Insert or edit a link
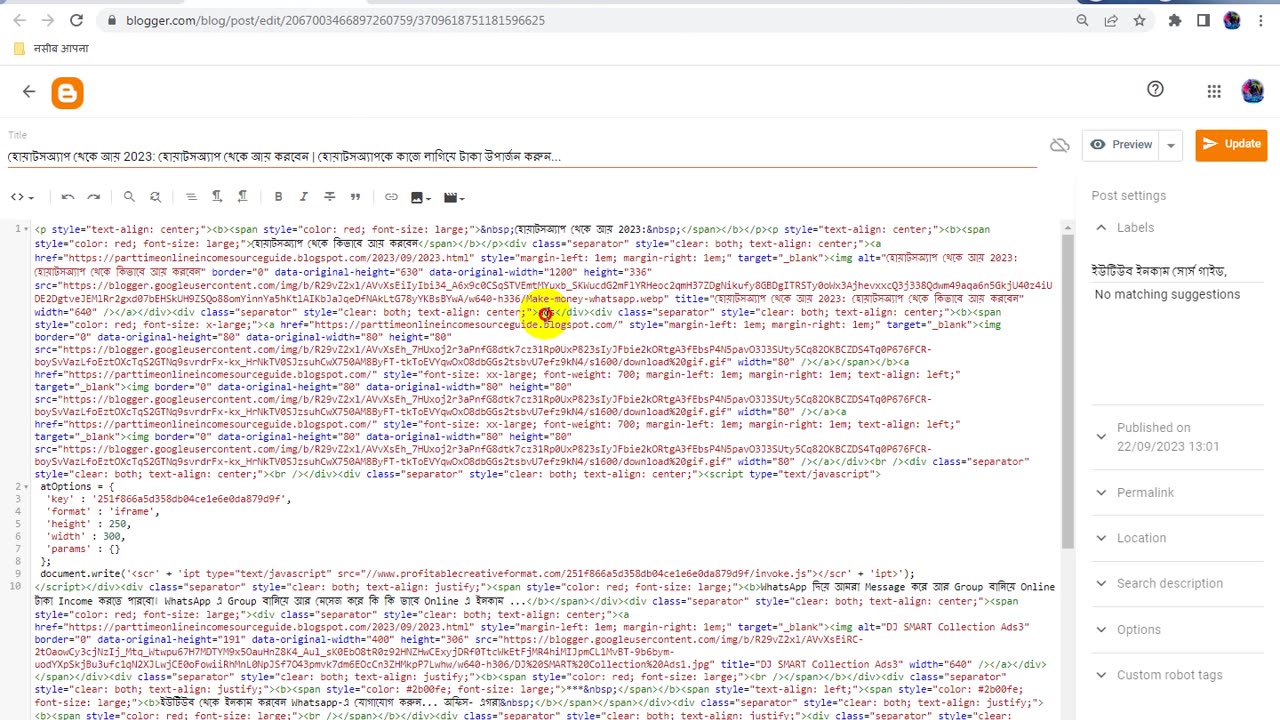 point(391,197)
